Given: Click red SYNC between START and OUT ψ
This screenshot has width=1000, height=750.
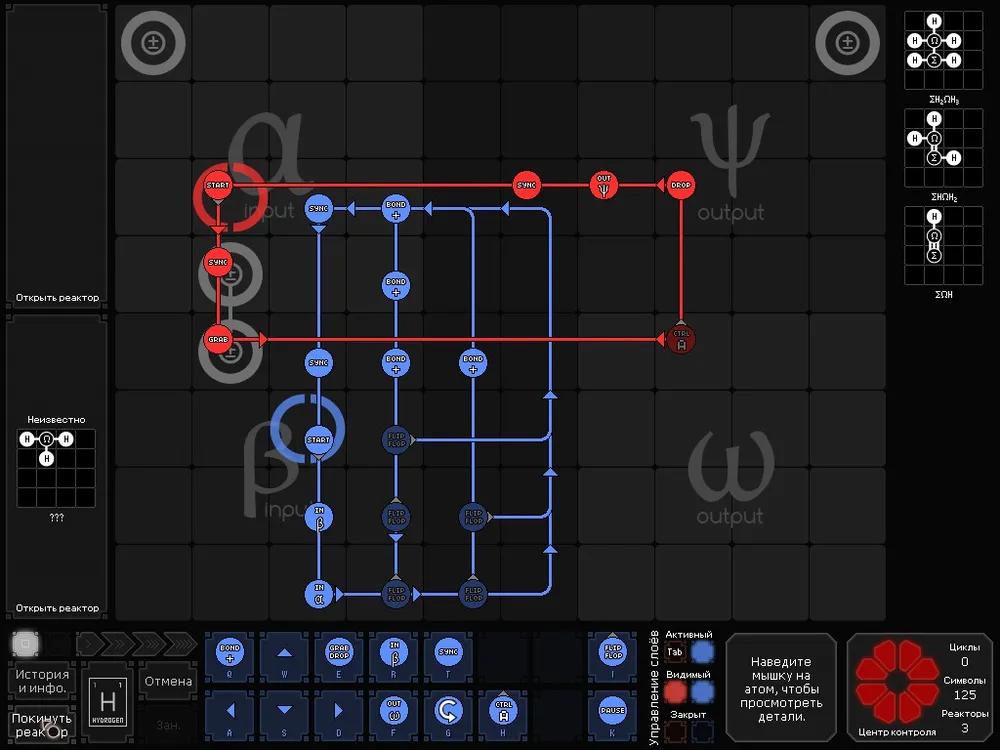Looking at the screenshot, I should tap(526, 186).
